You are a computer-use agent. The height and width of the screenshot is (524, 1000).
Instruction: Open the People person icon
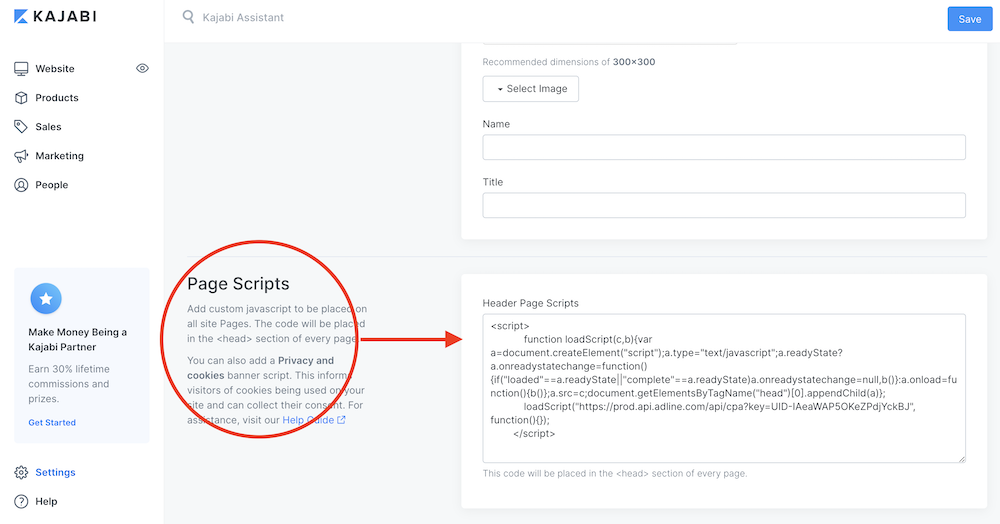pos(21,185)
